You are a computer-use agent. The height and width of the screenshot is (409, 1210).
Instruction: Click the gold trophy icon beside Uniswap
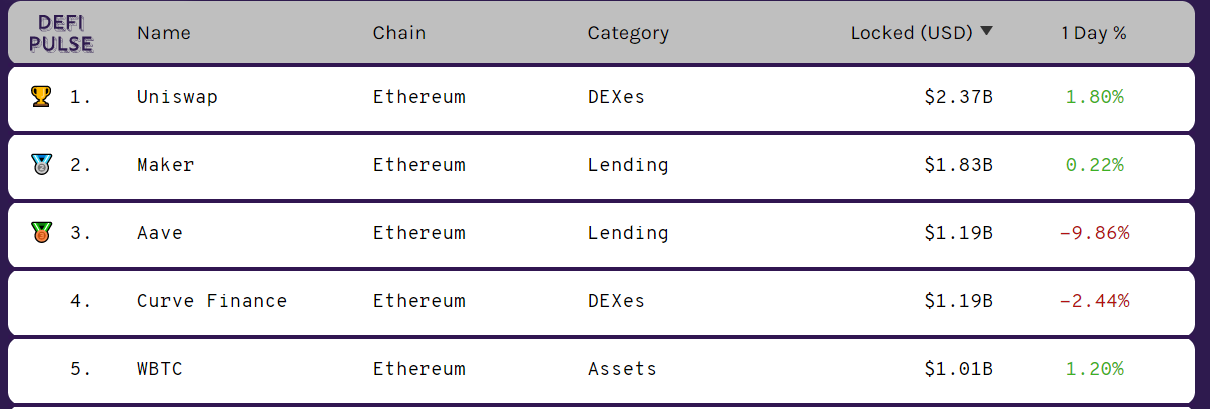click(x=41, y=96)
